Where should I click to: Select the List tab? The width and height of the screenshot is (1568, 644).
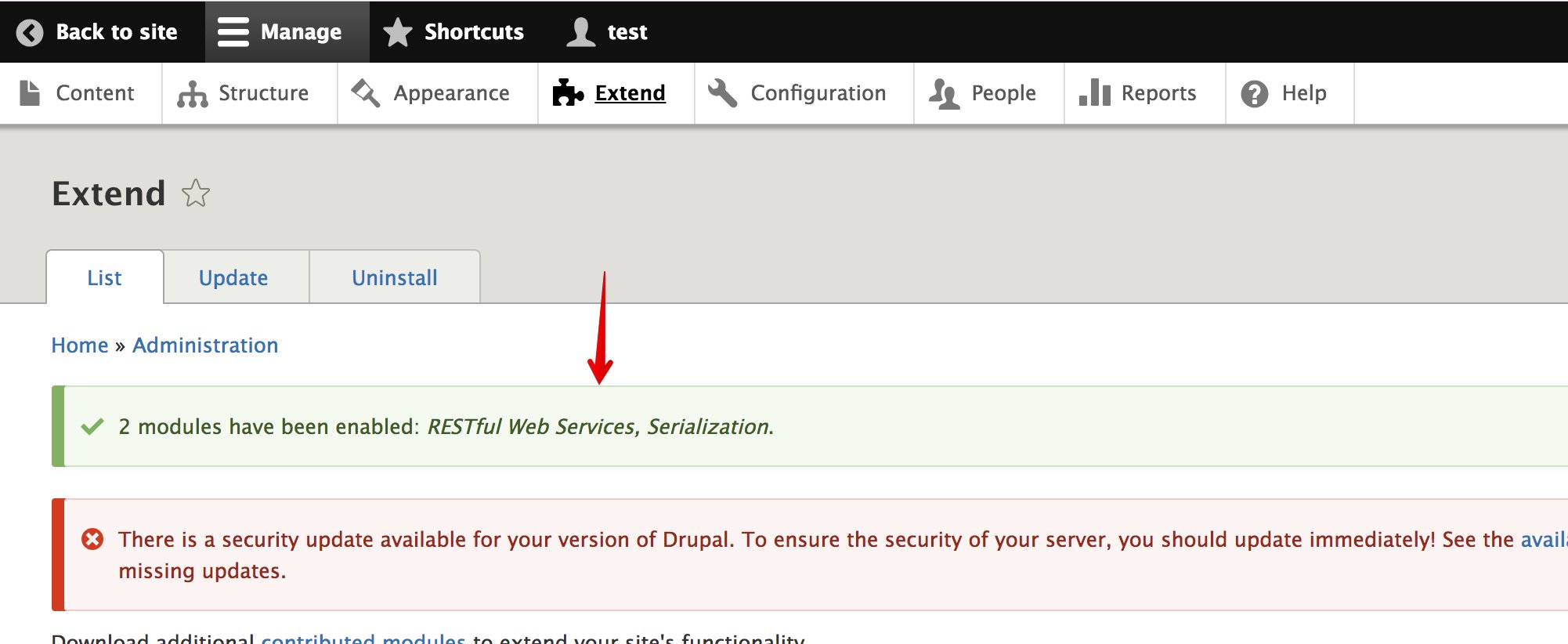pos(104,277)
